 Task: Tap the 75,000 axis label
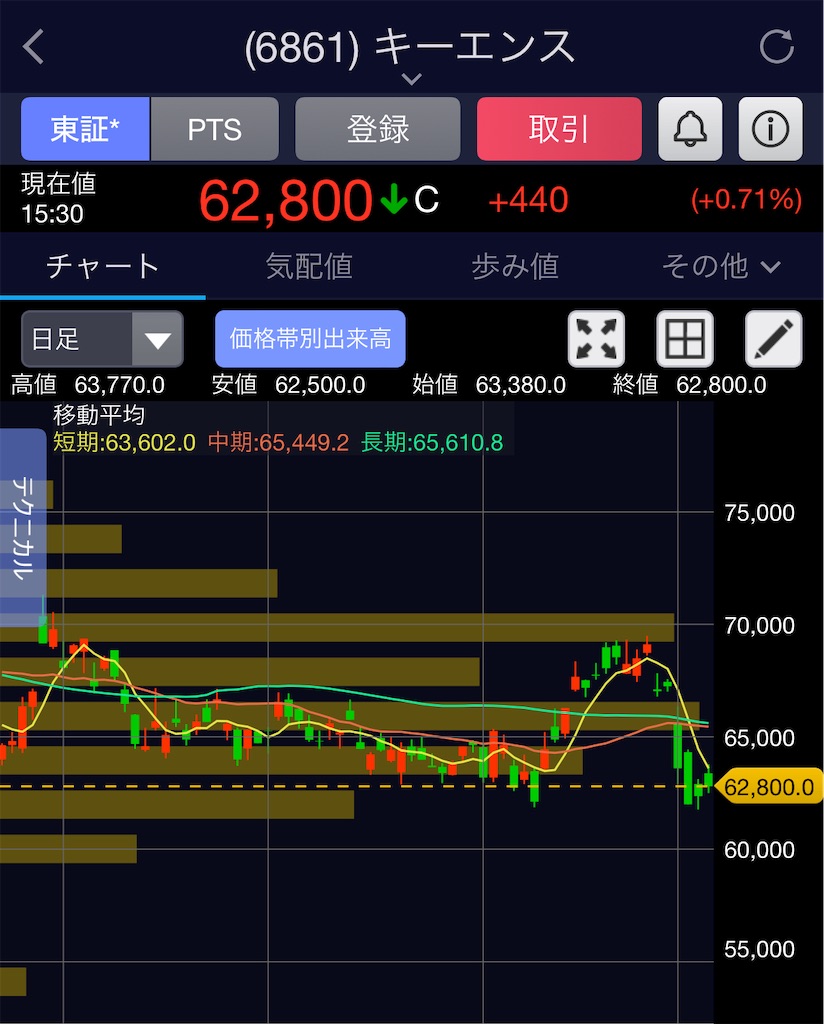tap(759, 513)
